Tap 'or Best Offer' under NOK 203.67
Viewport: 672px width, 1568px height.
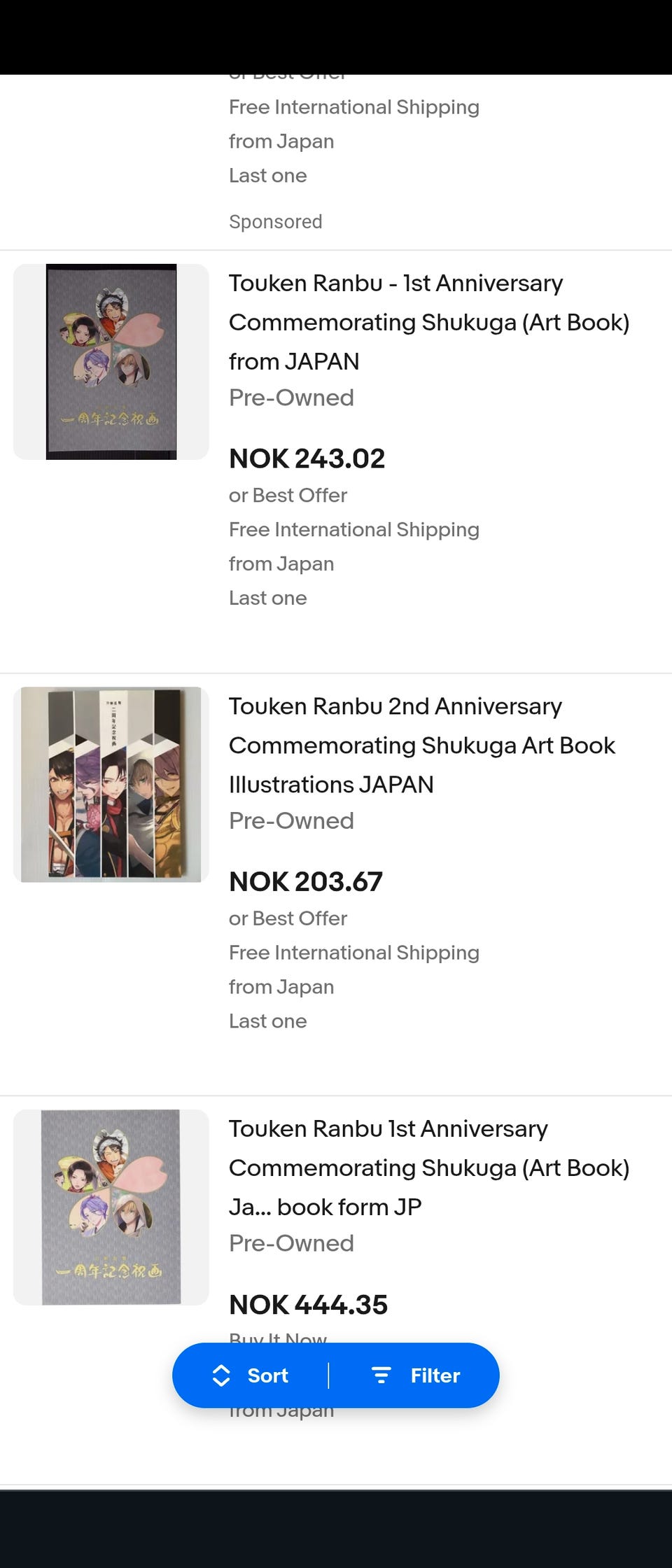pos(288,918)
